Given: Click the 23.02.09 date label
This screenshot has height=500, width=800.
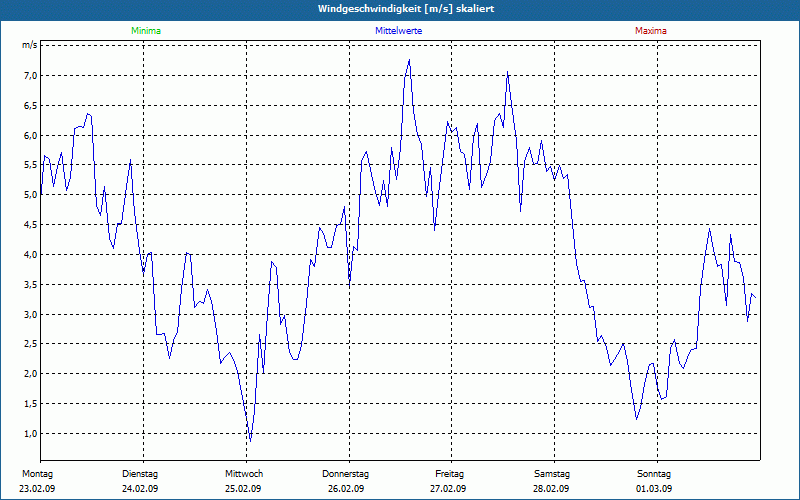Looking at the screenshot, I should click(x=37, y=489).
